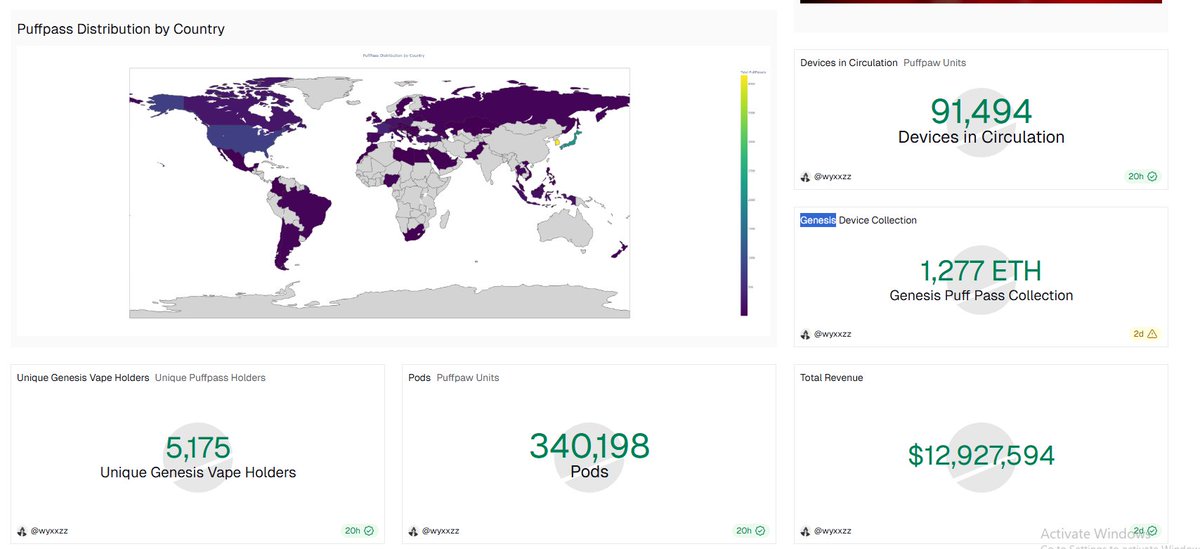1200x549 pixels.
Task: Click the Devices in Circulation card title
Action: [849, 63]
